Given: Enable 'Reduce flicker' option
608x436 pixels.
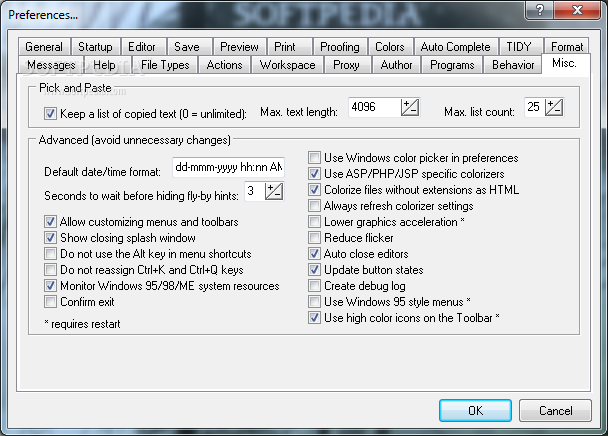Looking at the screenshot, I should [315, 238].
